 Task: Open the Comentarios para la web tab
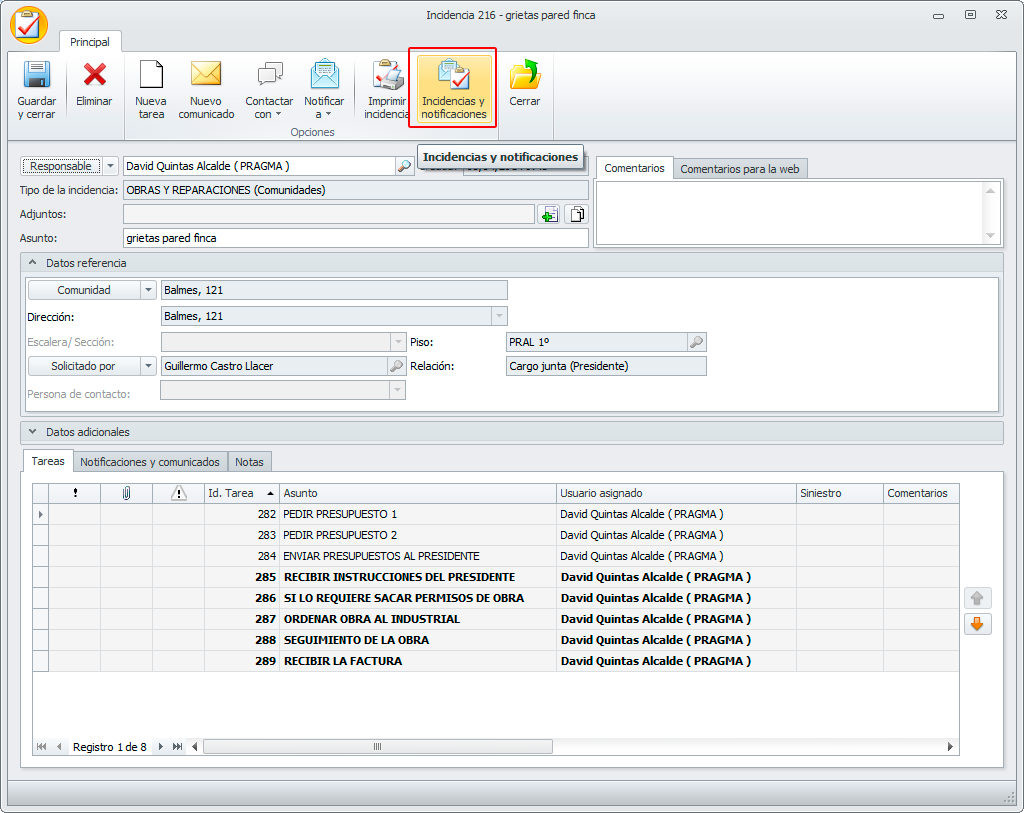click(x=739, y=169)
